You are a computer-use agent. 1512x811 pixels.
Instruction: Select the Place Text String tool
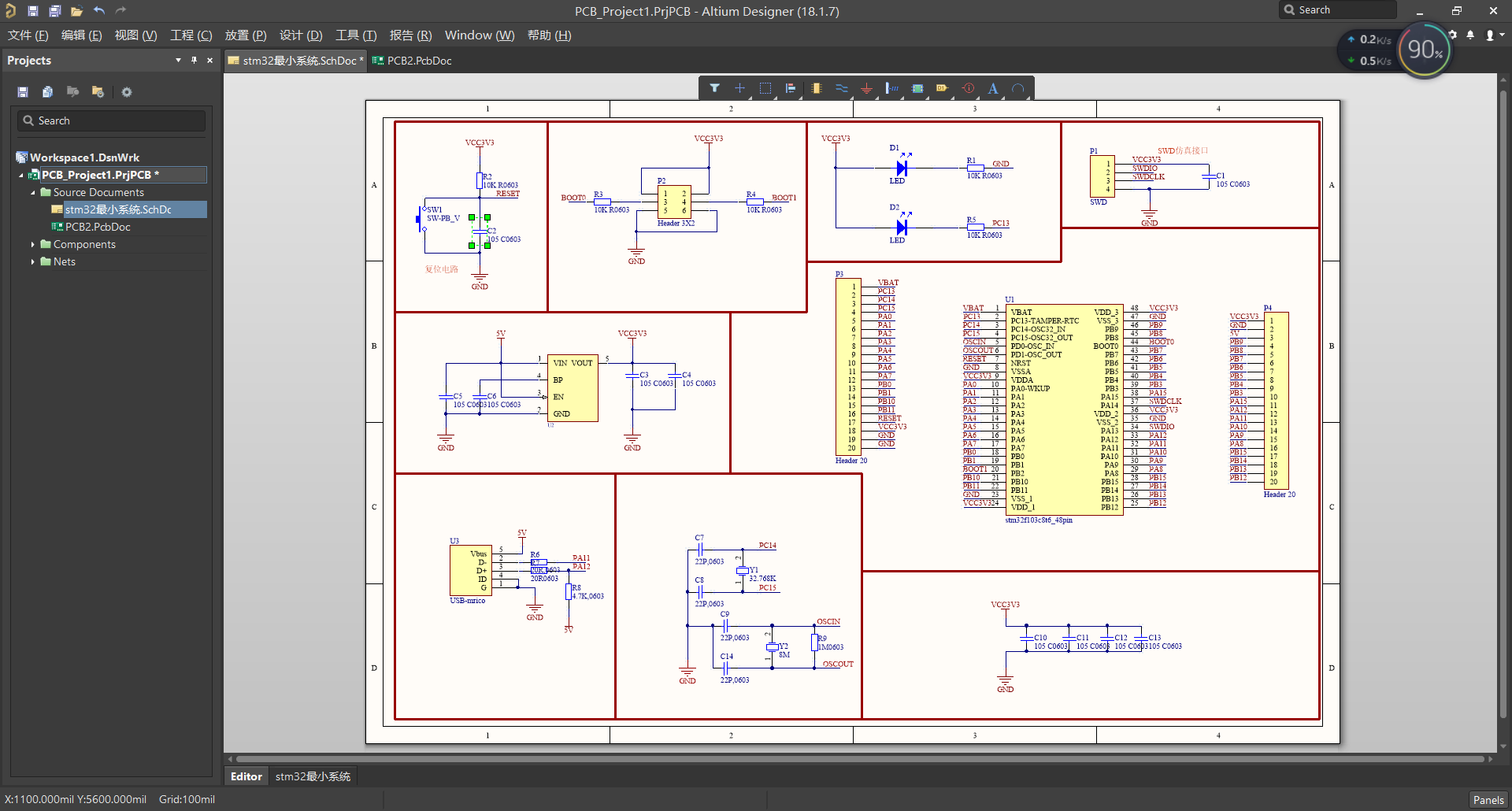(x=993, y=88)
